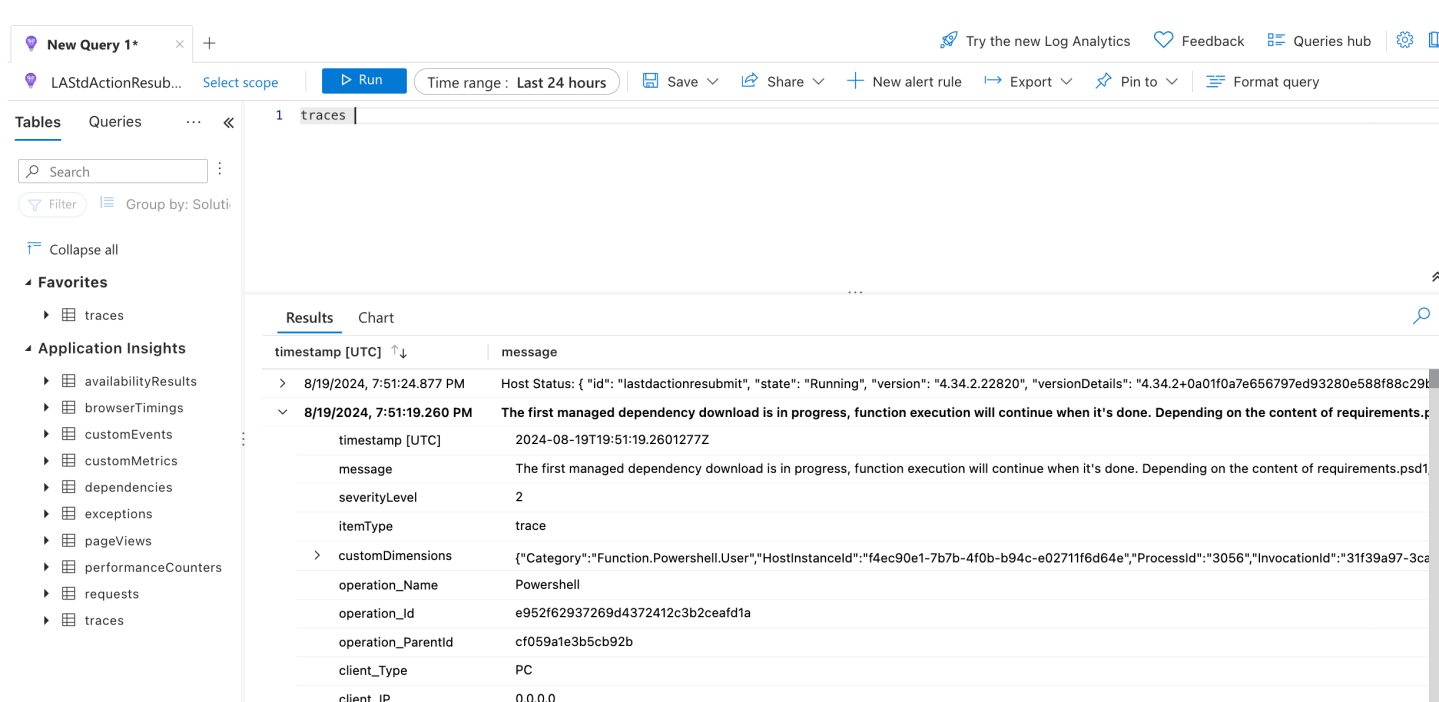This screenshot has height=702, width=1439.
Task: Switch to the Chart tab
Action: (x=376, y=318)
